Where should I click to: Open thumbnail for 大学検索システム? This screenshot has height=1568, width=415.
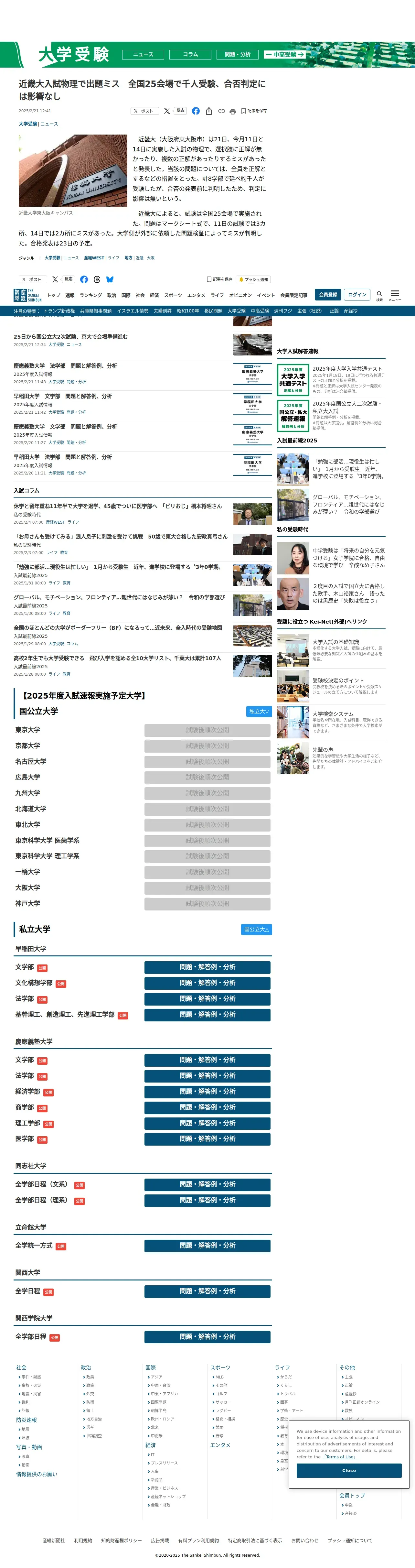pyautogui.click(x=293, y=722)
